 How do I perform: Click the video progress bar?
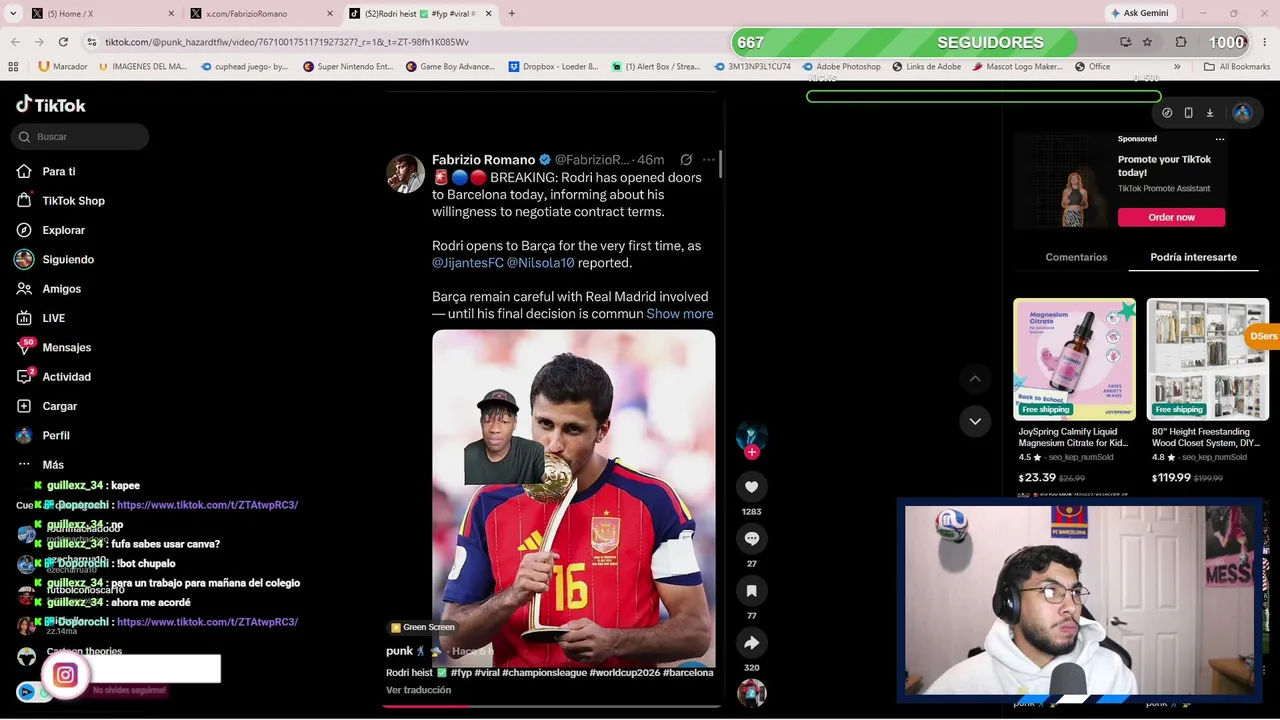tap(552, 706)
